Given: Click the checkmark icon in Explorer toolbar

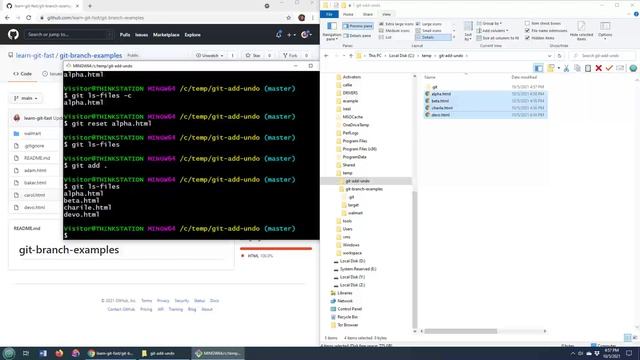Looking at the screenshot, I should tap(609, 68).
